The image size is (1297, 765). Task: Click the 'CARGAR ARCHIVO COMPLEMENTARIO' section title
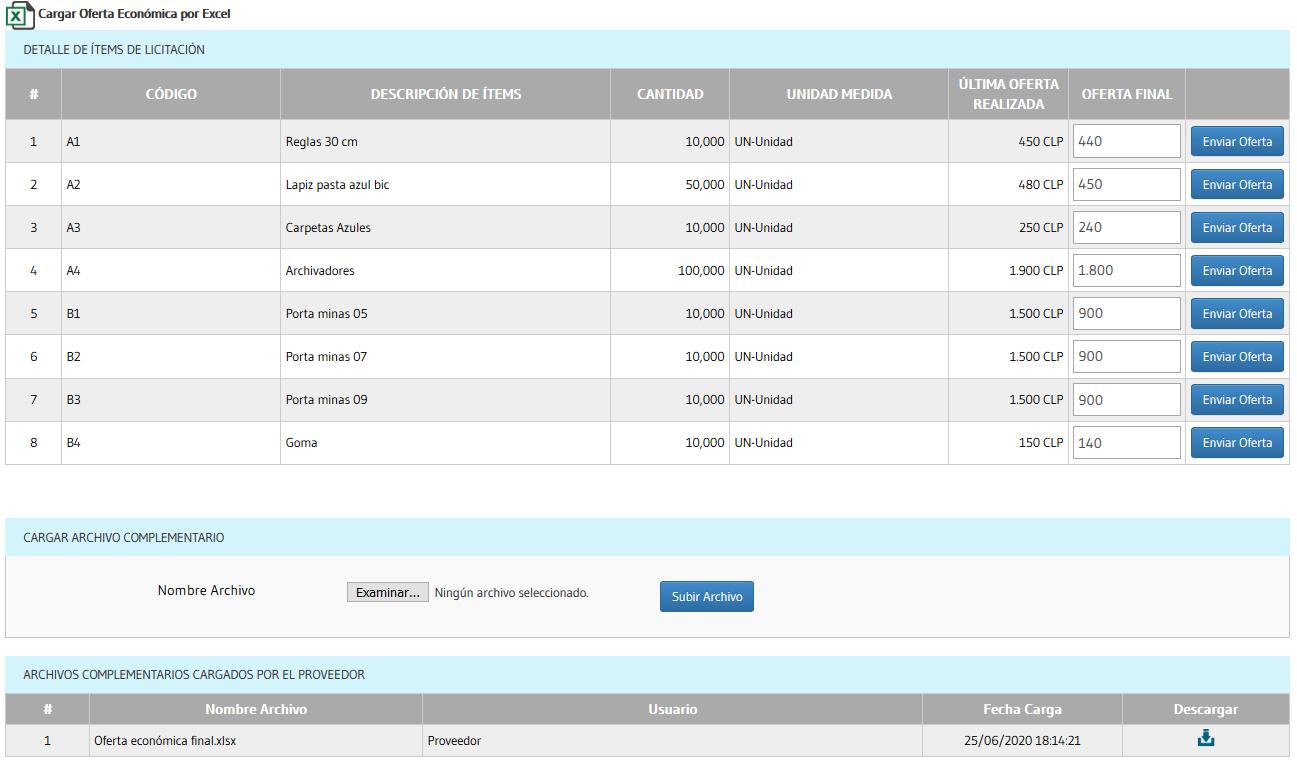(124, 537)
